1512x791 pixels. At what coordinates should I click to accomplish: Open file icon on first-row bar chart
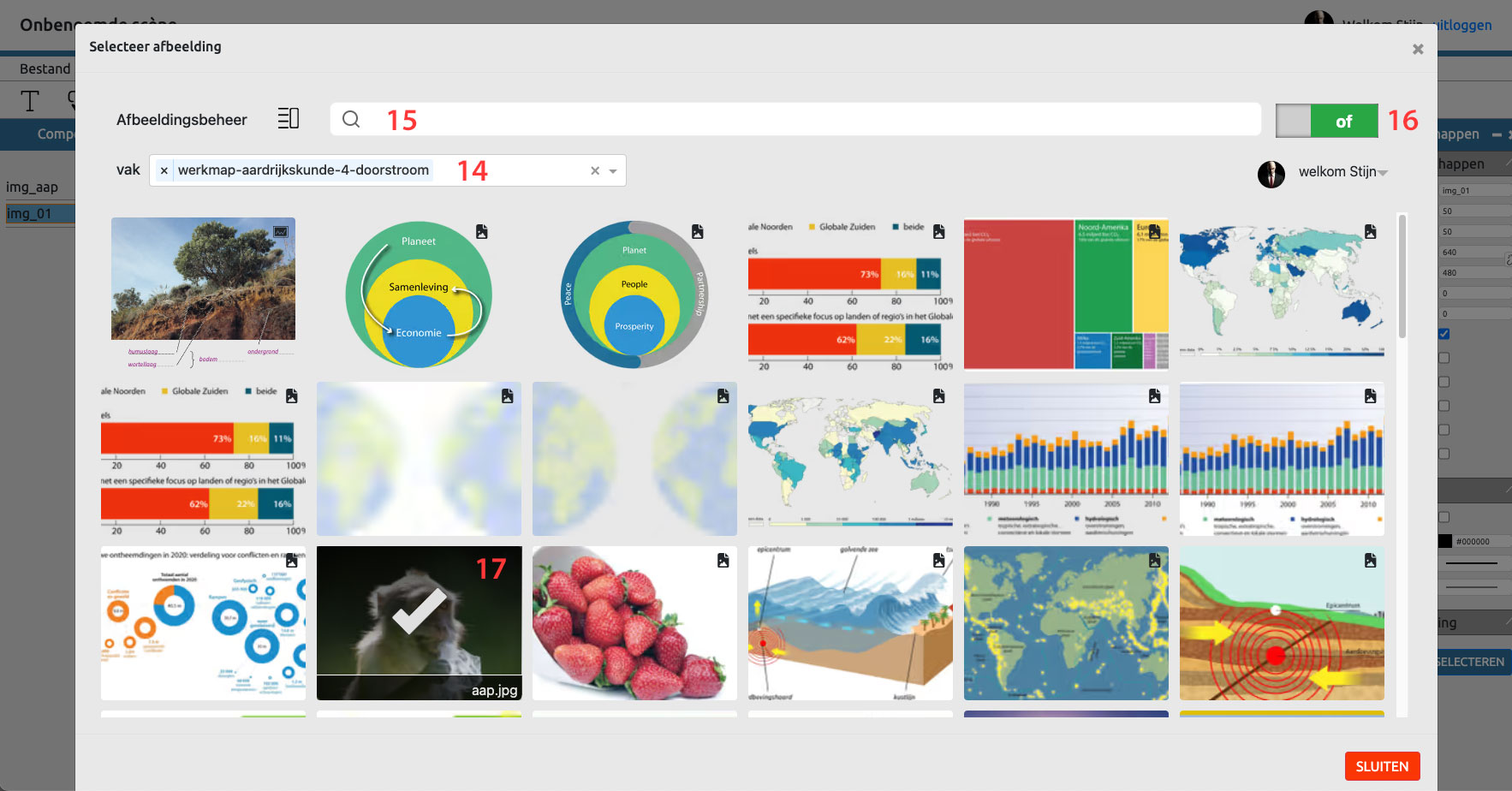pyautogui.click(x=939, y=231)
